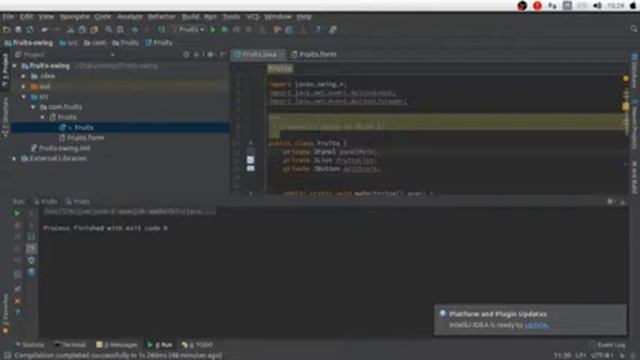Open Run panel gear settings
The width and height of the screenshot is (640, 360).
tap(611, 201)
